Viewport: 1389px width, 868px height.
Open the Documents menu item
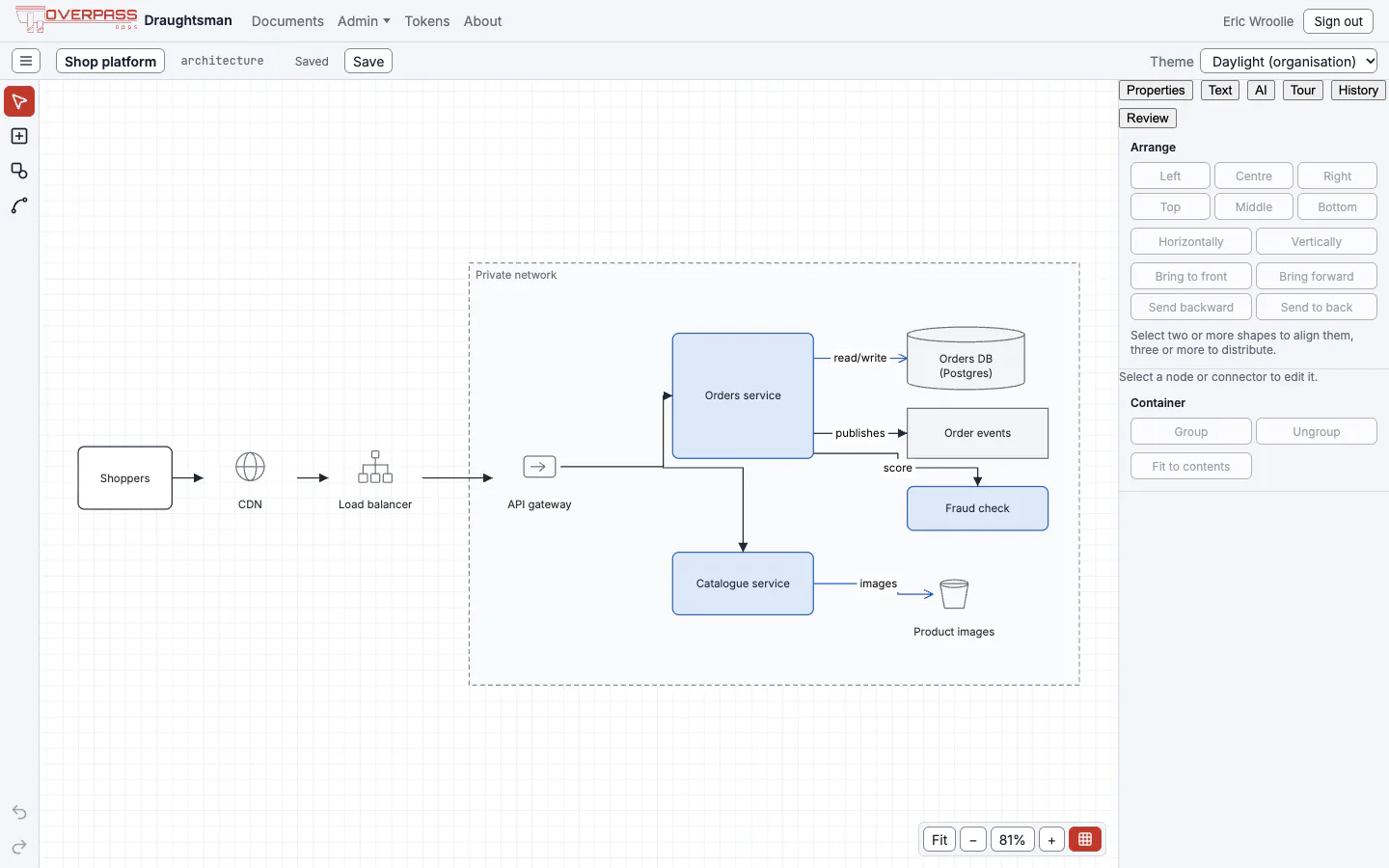(287, 21)
